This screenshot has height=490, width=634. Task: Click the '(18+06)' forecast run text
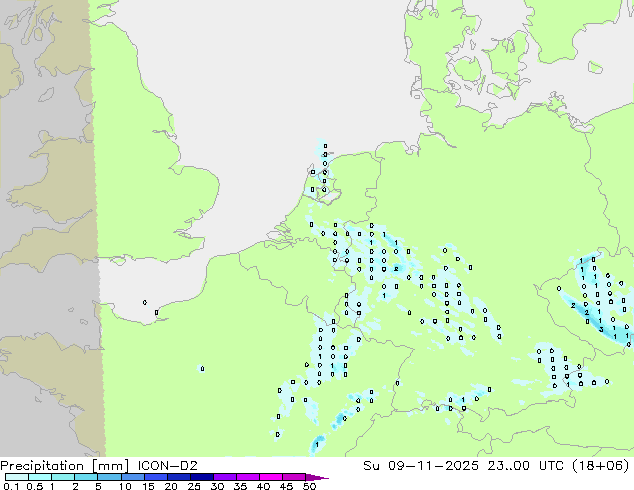click(602, 466)
